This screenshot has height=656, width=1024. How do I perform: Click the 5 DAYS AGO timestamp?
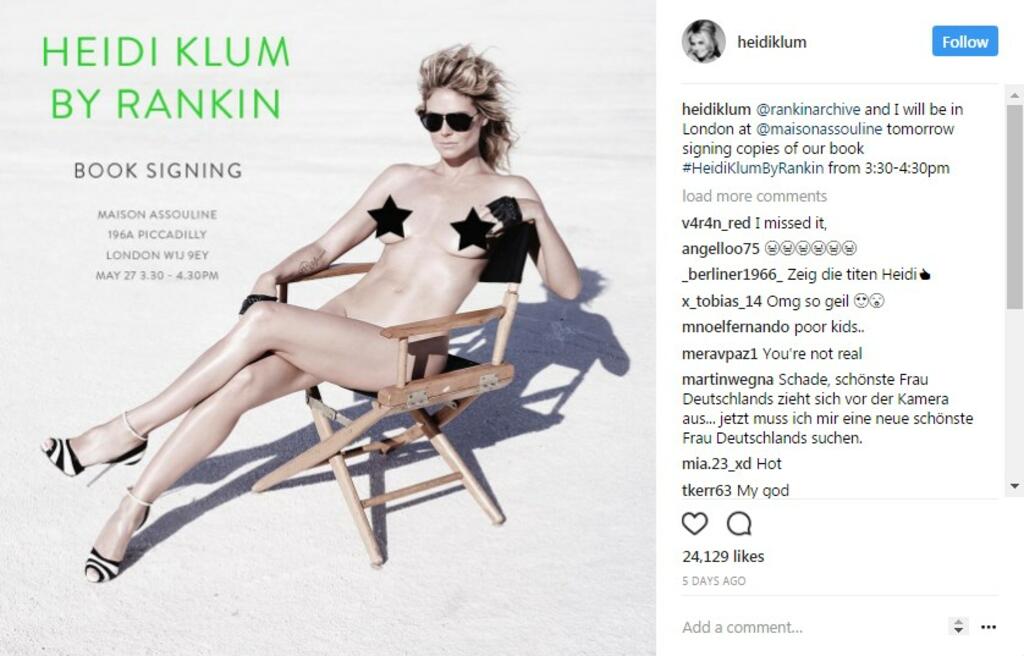[714, 581]
